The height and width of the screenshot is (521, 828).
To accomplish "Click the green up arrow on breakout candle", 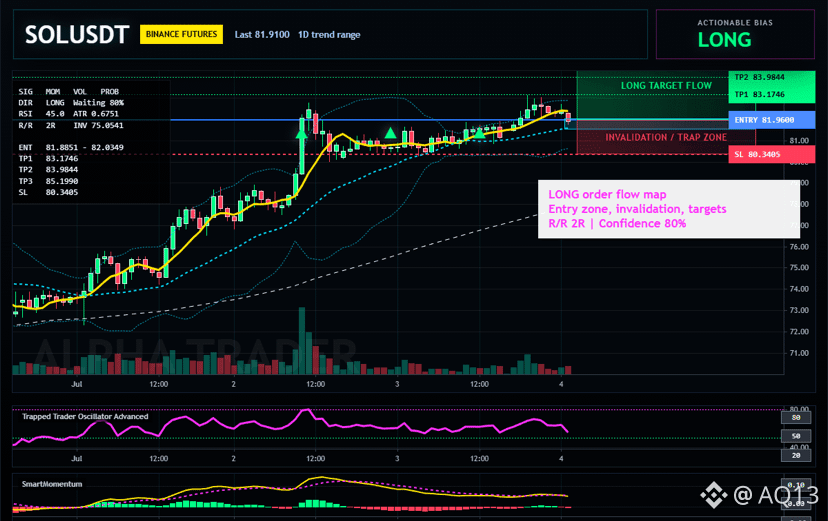I will [x=302, y=135].
